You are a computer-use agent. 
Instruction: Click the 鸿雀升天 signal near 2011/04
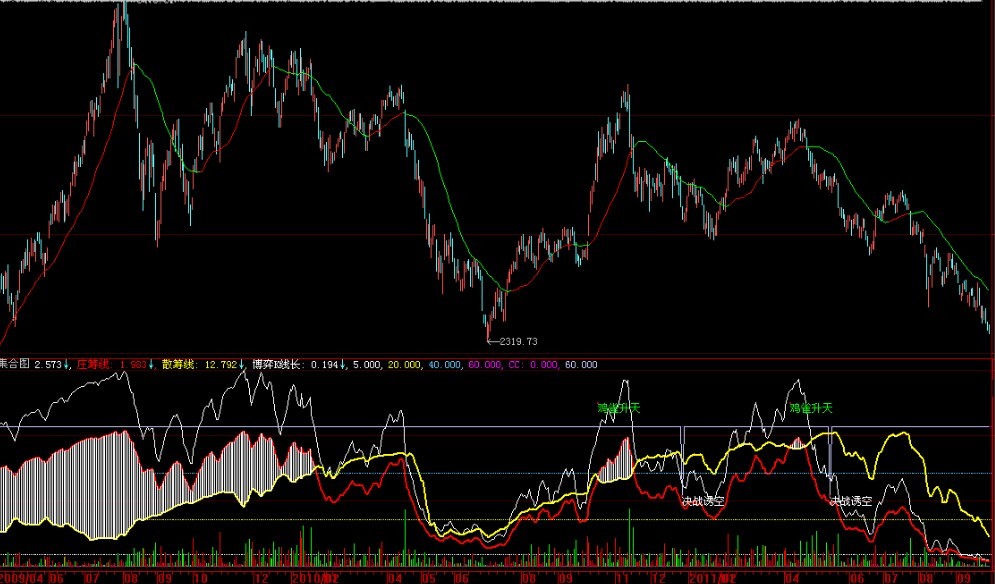tap(810, 408)
